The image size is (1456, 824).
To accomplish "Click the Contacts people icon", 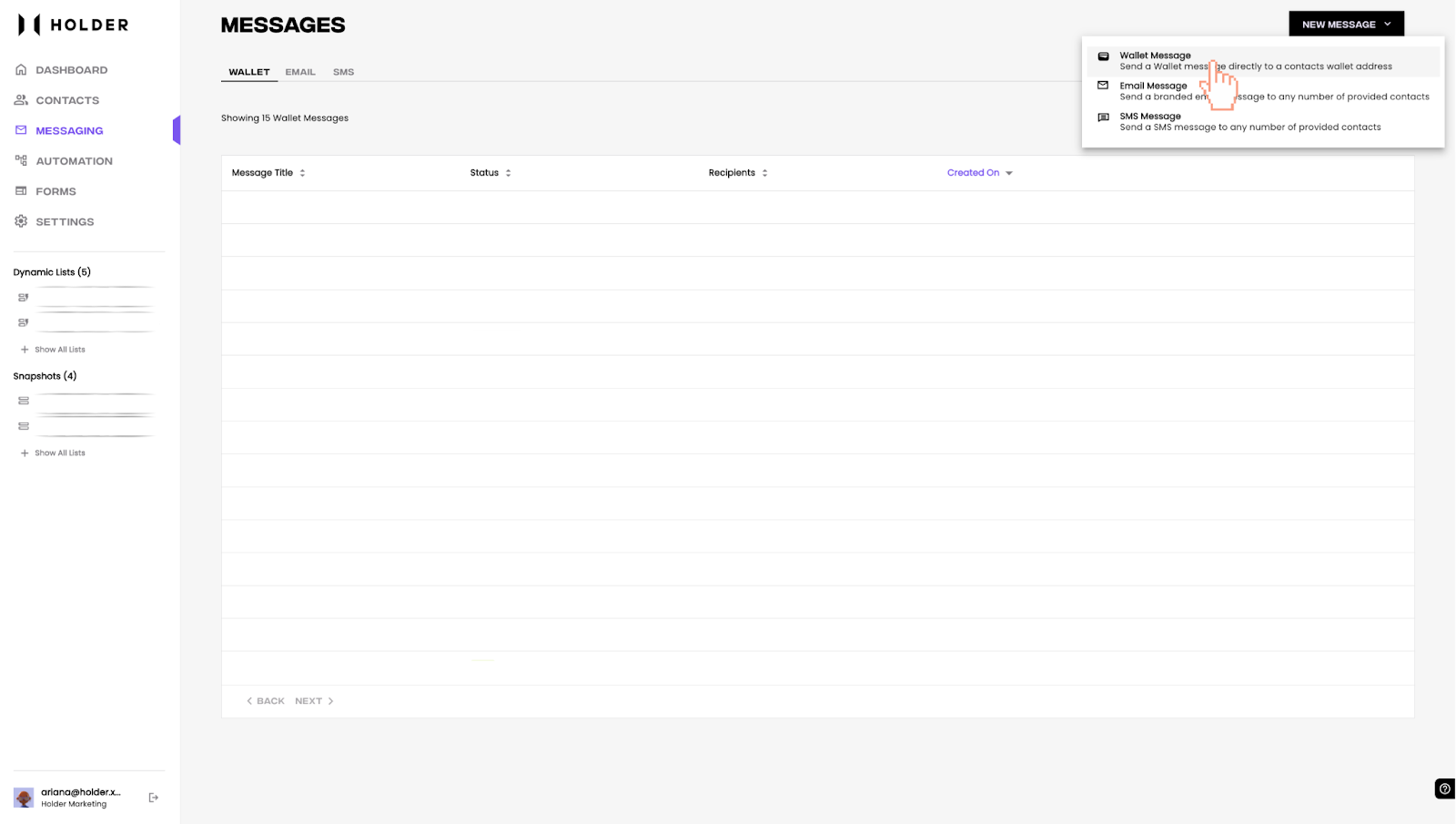I will pyautogui.click(x=21, y=100).
